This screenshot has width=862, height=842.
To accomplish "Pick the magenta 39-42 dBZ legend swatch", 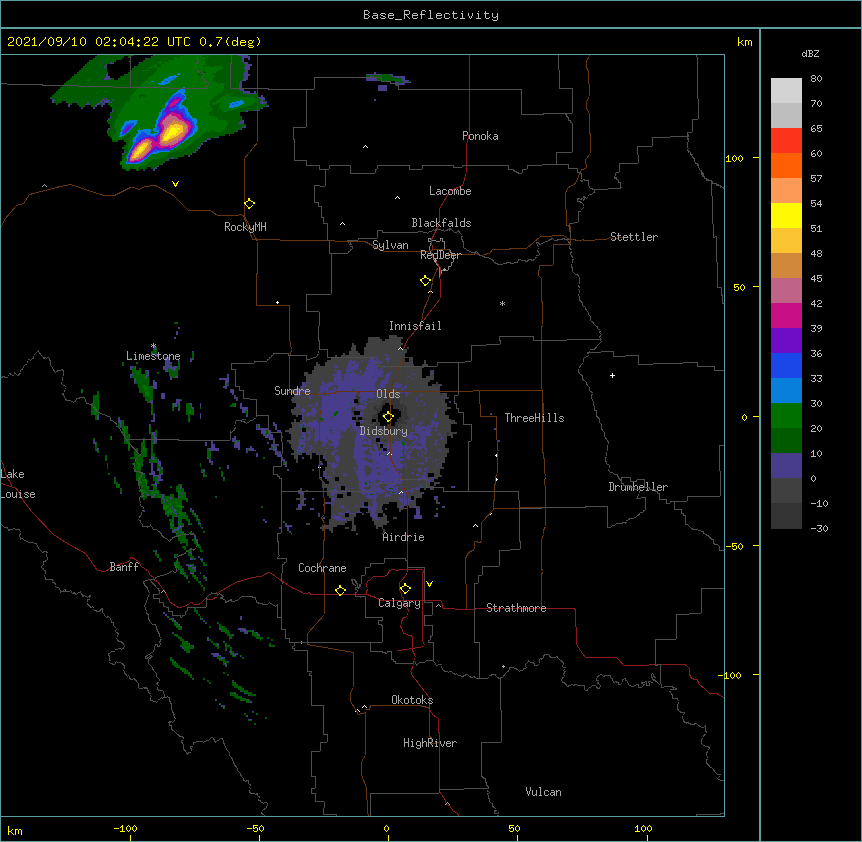I will (x=786, y=315).
